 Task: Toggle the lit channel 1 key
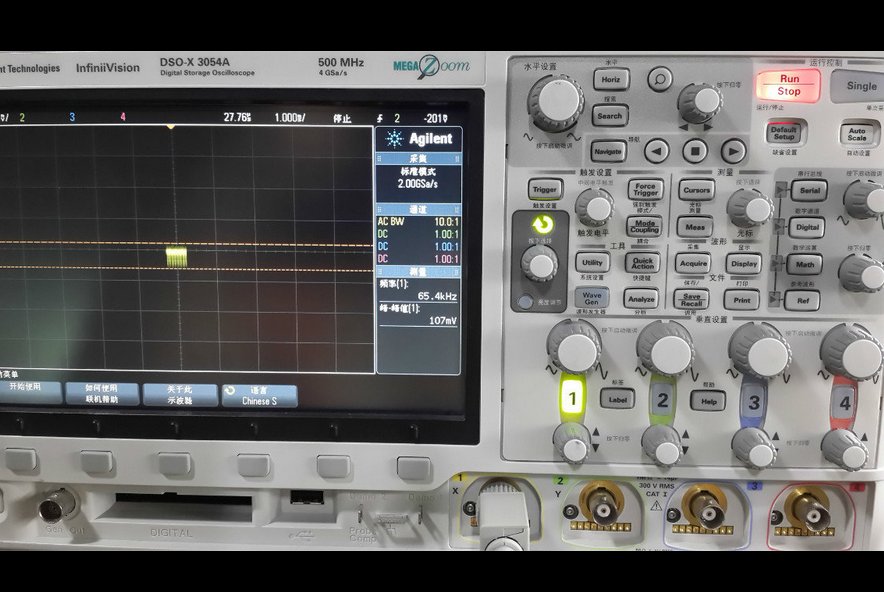(573, 398)
